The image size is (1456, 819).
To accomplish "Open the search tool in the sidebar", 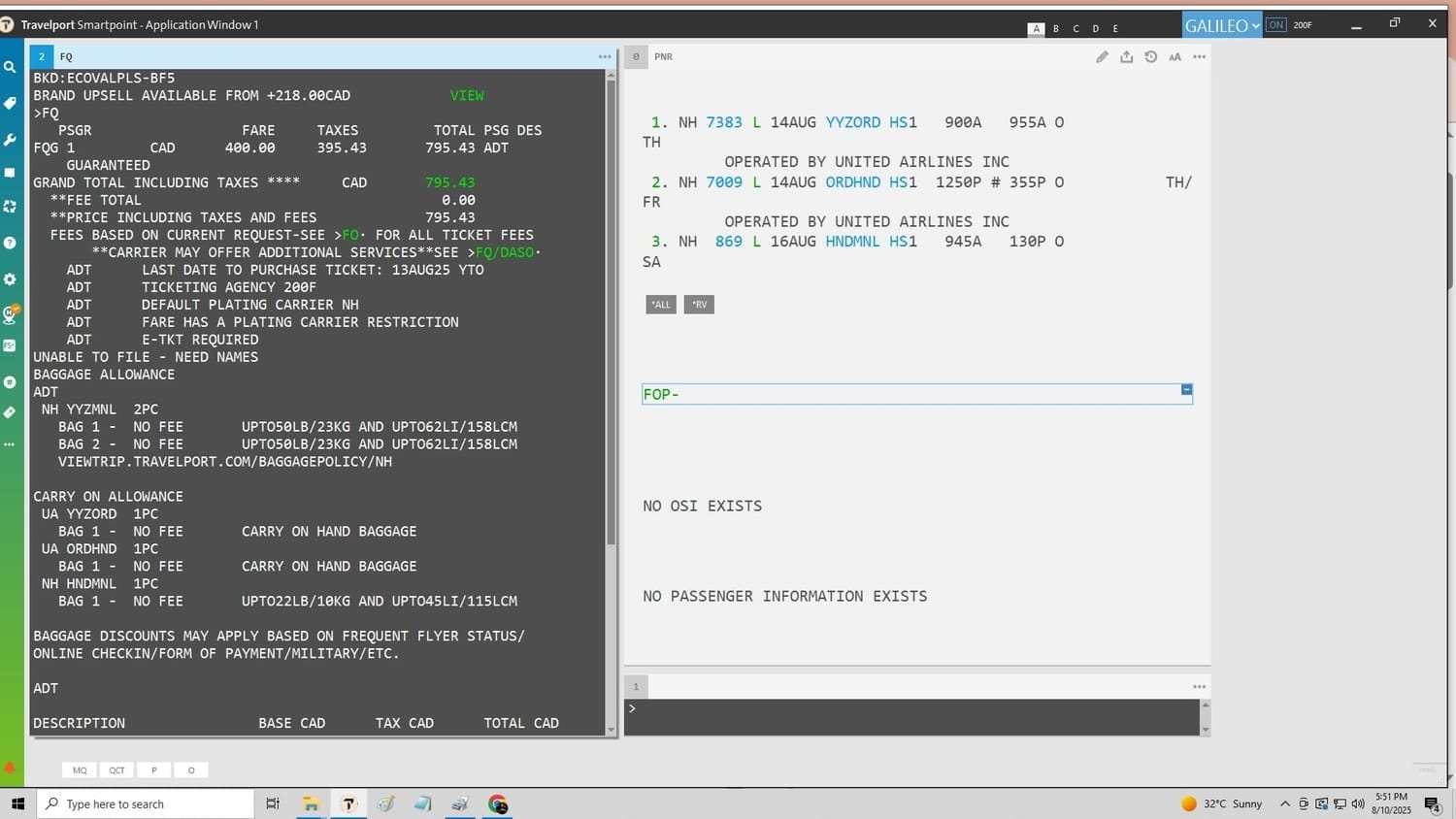I will [x=10, y=67].
